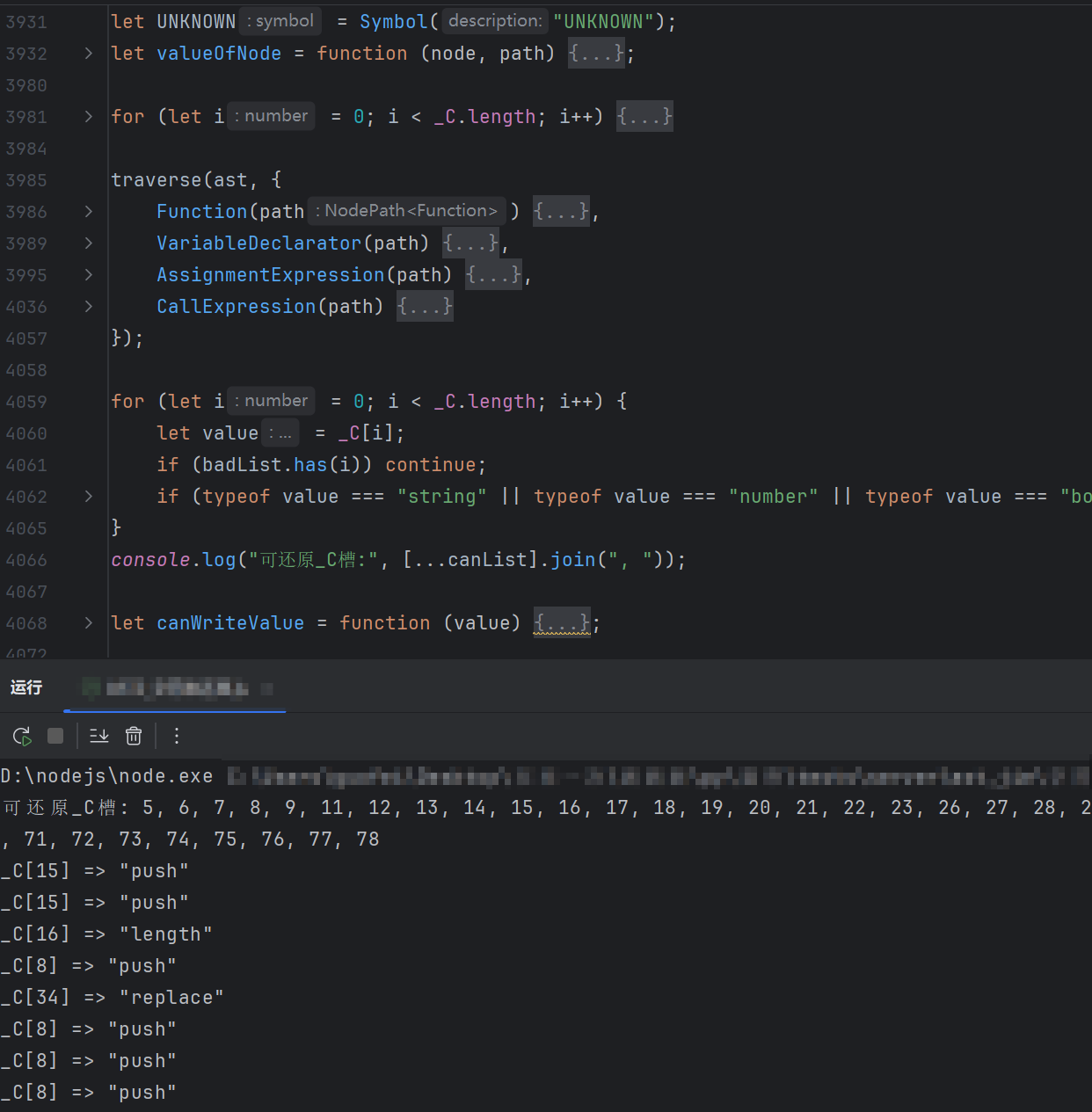The image size is (1092, 1112).
Task: Unfold the {...} placeholder after VariableDeclarator(path)
Action: [x=470, y=243]
